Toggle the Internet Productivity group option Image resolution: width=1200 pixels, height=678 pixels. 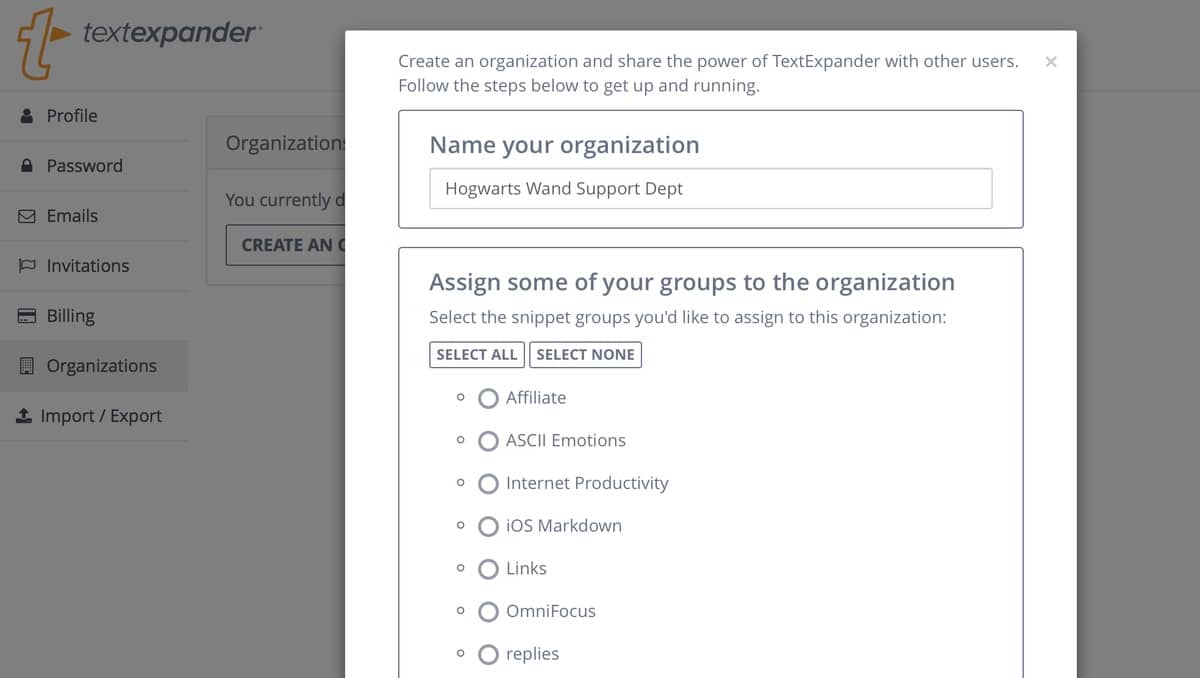tap(488, 484)
